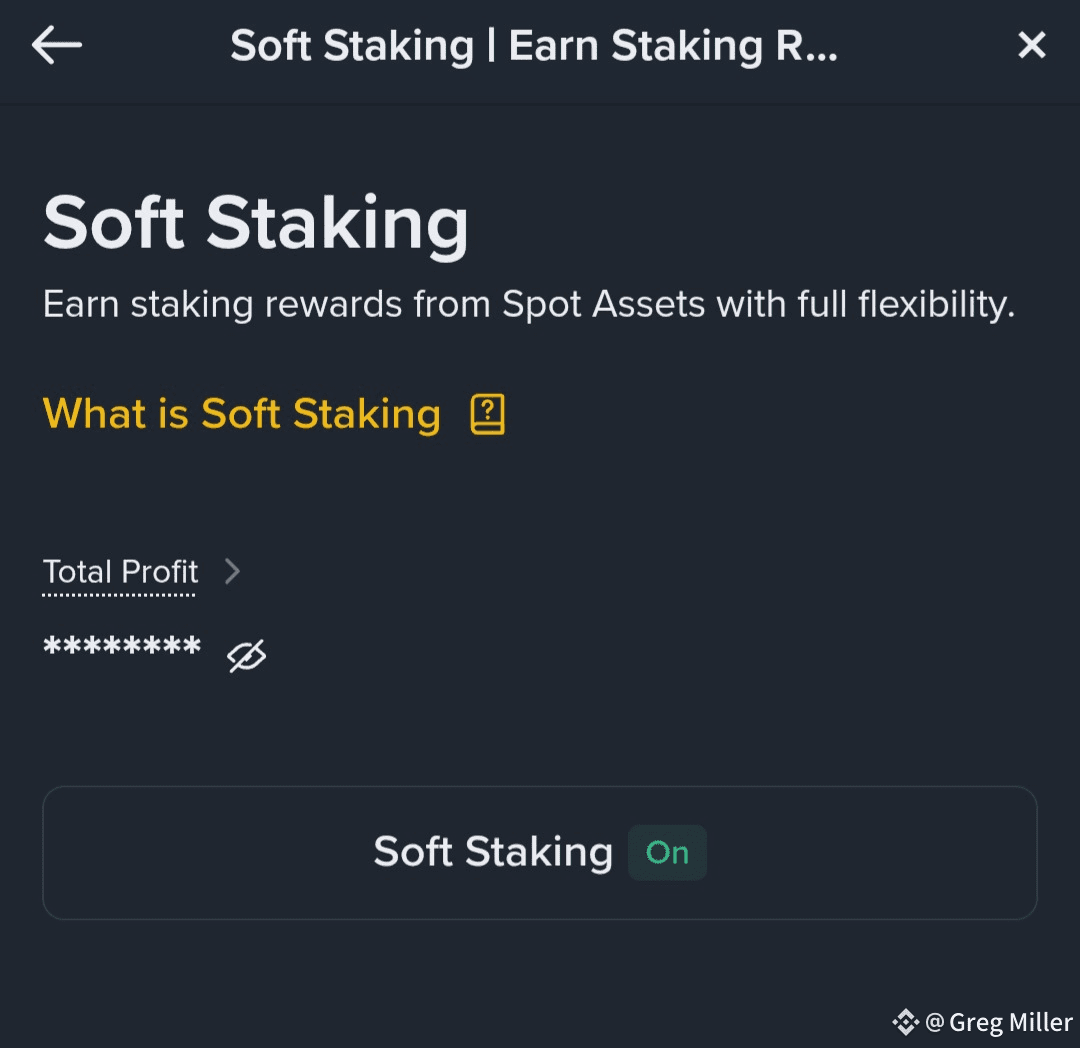Screen dimensions: 1080x1048
Task: Tap the word 'Spot Assets' in subtitle
Action: [x=603, y=304]
